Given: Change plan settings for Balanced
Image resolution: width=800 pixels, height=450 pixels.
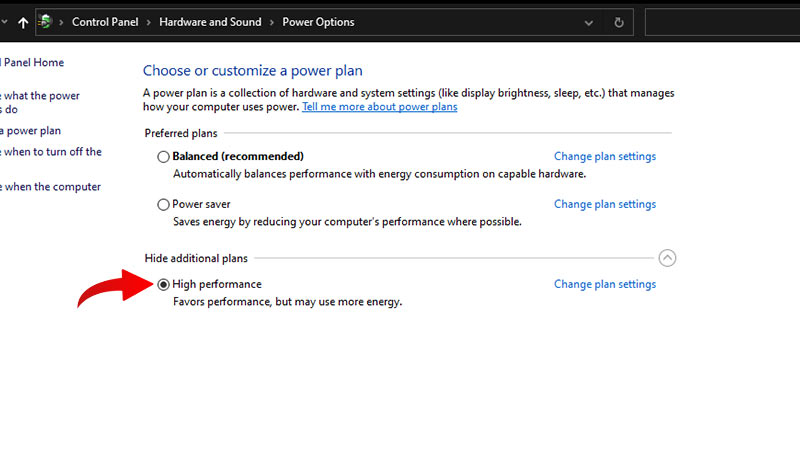Looking at the screenshot, I should 605,157.
